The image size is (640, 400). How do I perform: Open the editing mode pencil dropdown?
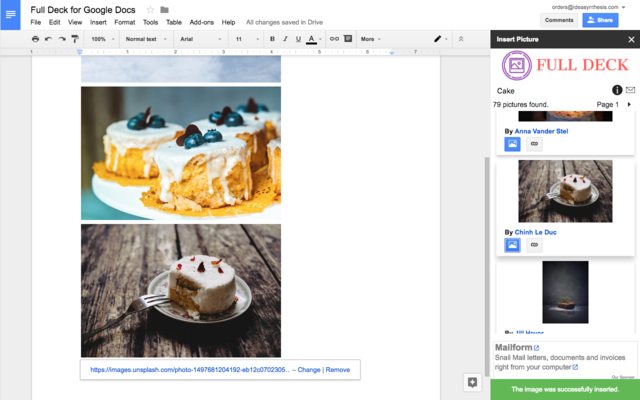(x=440, y=39)
